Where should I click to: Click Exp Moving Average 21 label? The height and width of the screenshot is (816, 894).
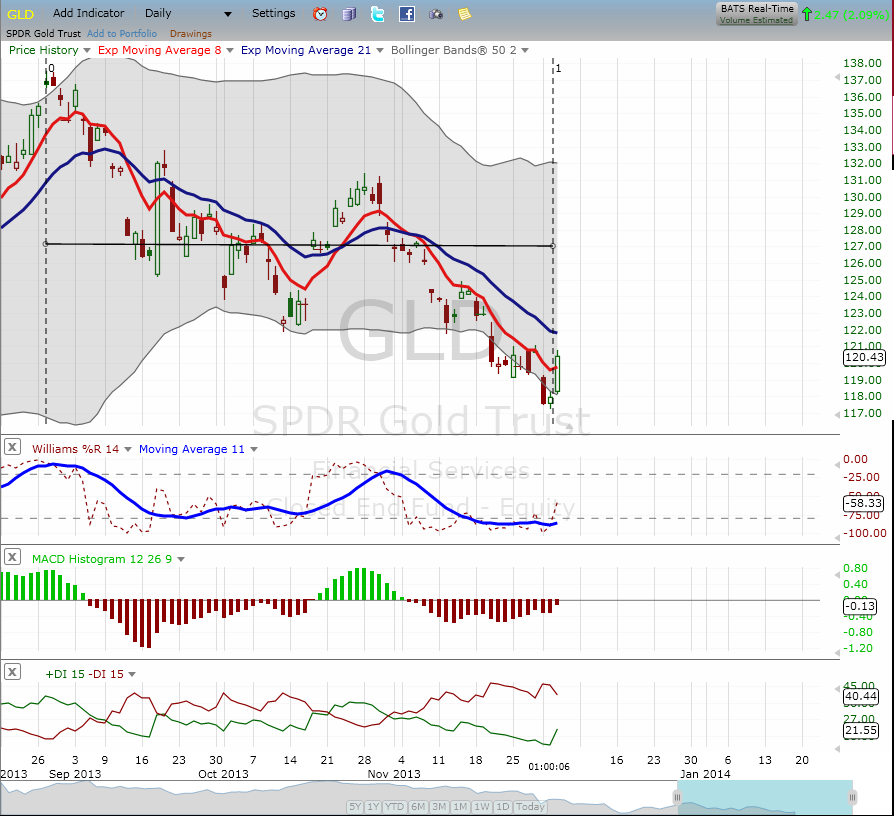point(306,50)
